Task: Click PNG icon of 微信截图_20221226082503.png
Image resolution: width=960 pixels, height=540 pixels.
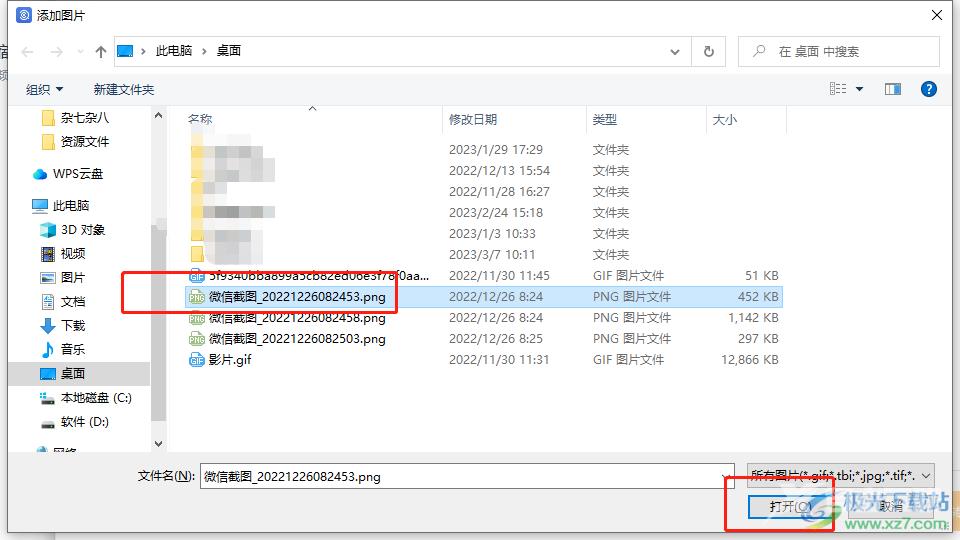Action: pyautogui.click(x=197, y=339)
